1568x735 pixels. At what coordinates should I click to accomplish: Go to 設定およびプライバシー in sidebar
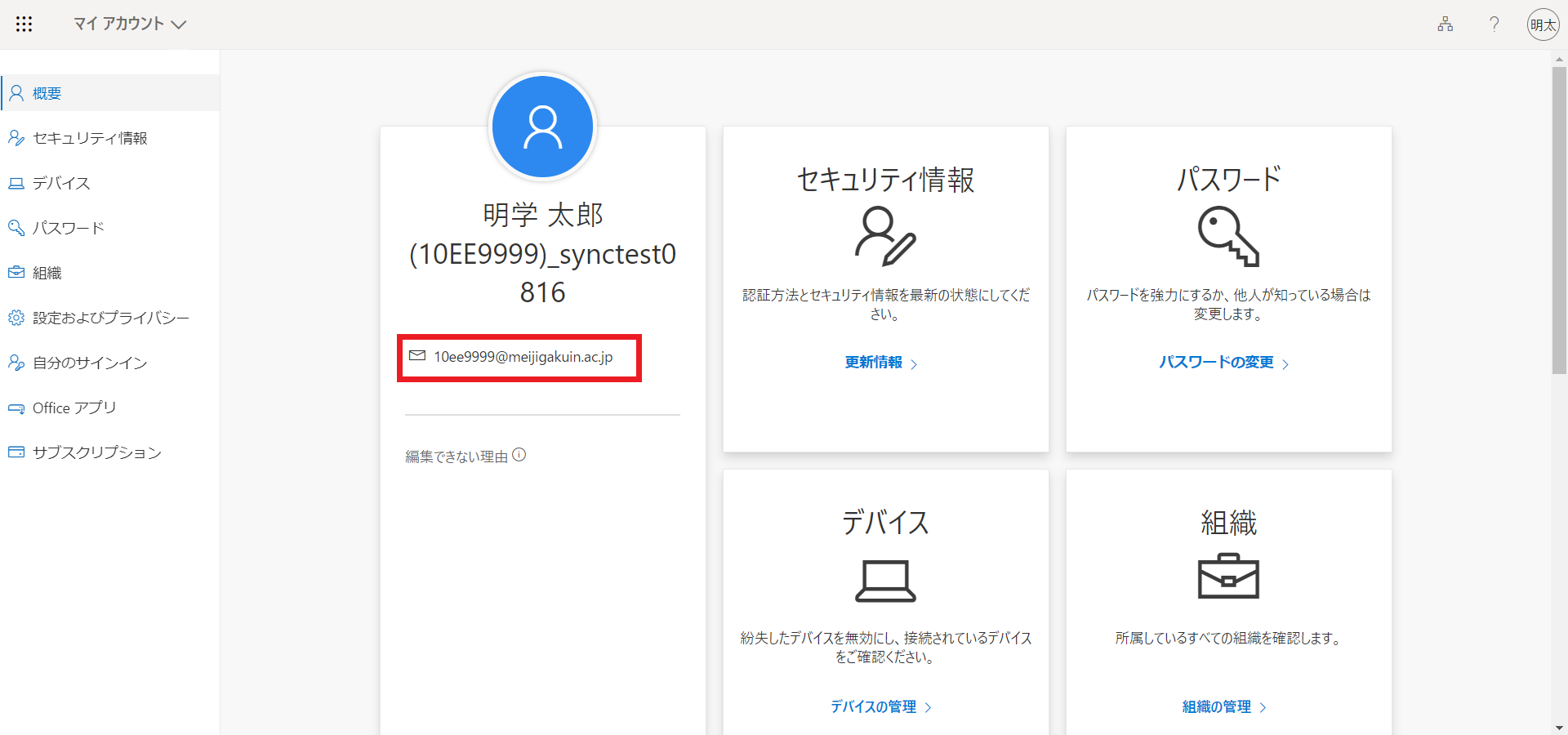click(110, 318)
